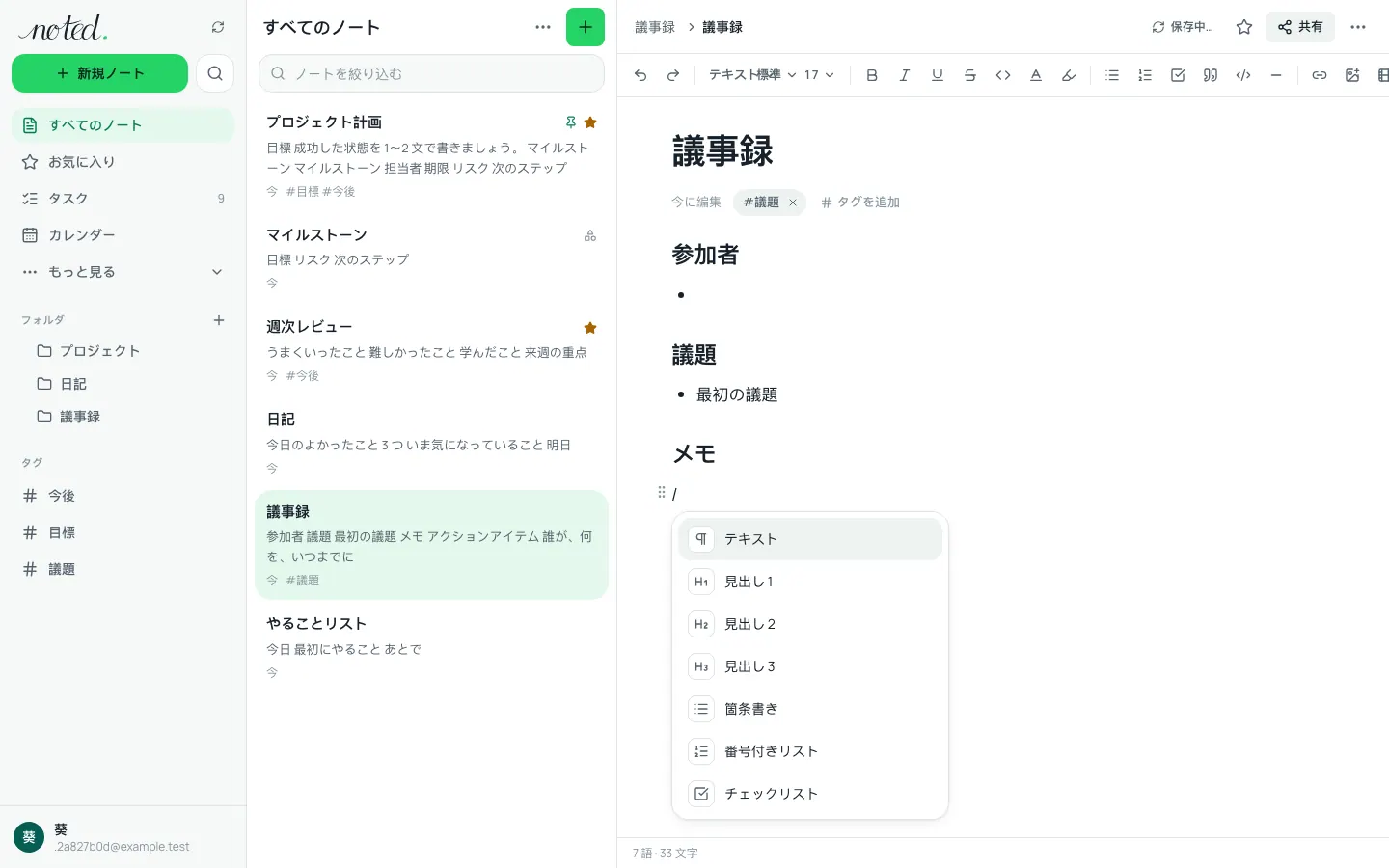Favorite this note with the star icon

(1244, 27)
